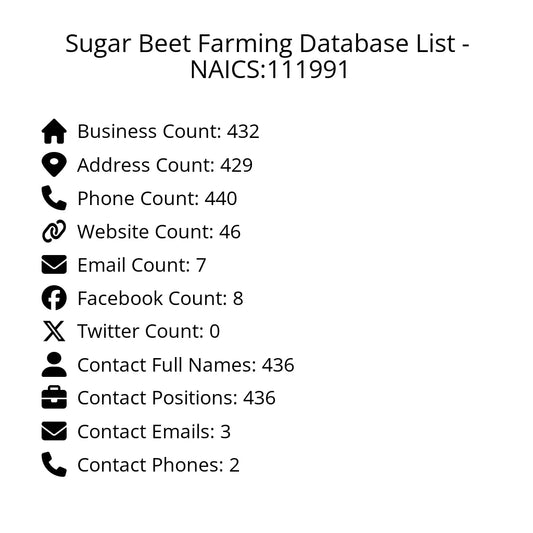The width and height of the screenshot is (533, 533).
Task: Click the map pin icon for Address Count
Action: [54, 165]
